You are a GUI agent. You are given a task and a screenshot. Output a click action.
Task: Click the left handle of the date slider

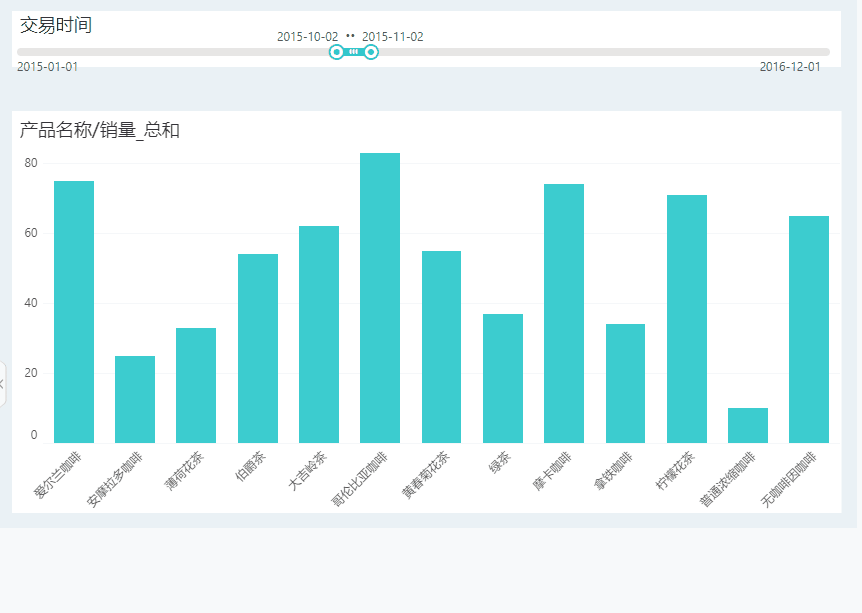[337, 52]
